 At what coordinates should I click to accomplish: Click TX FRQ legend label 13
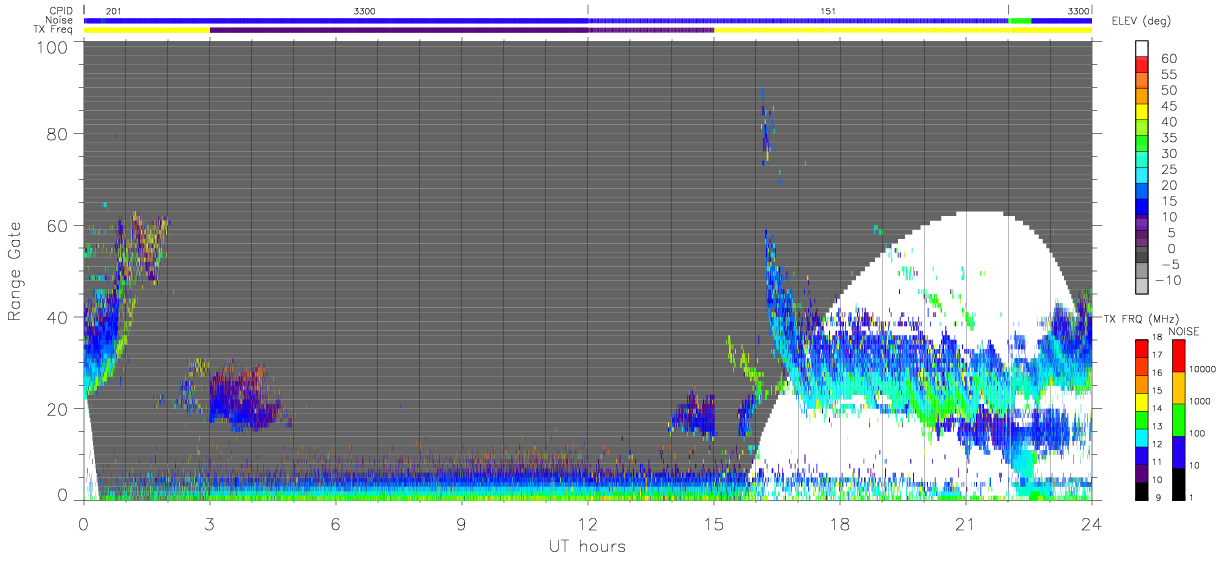1157,426
